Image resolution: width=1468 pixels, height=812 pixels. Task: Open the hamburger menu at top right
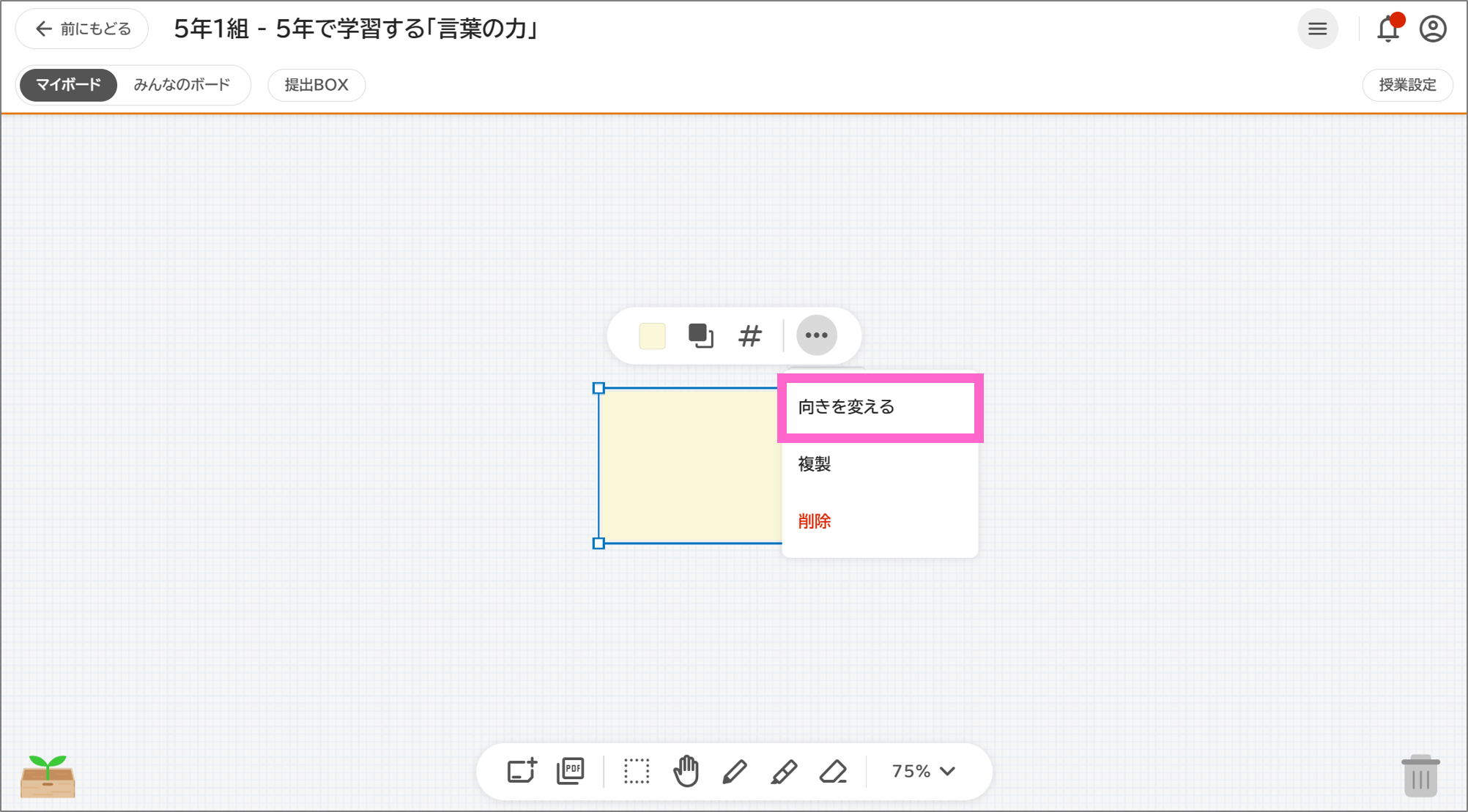[1318, 29]
